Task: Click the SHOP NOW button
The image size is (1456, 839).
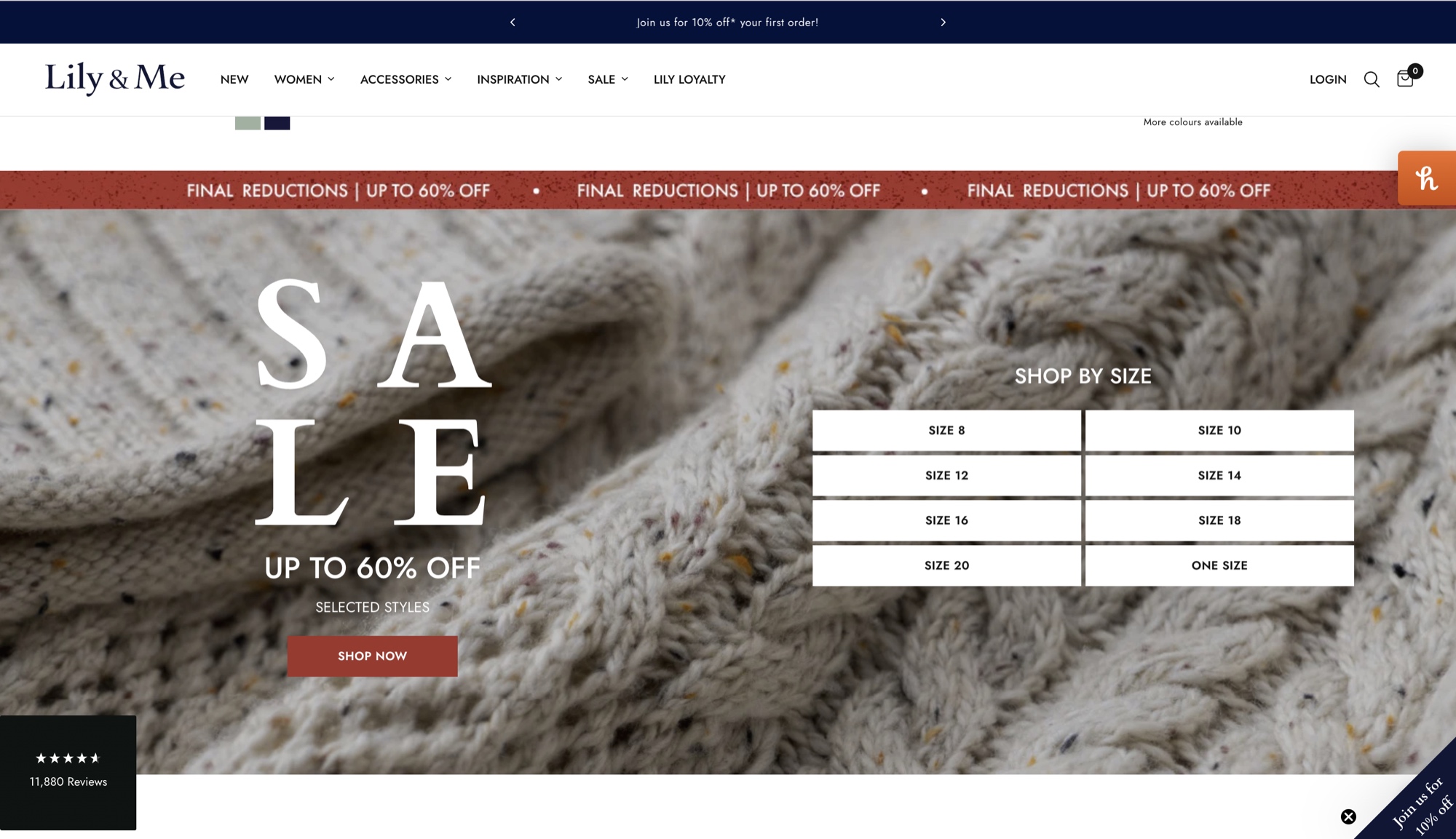Action: tap(372, 656)
